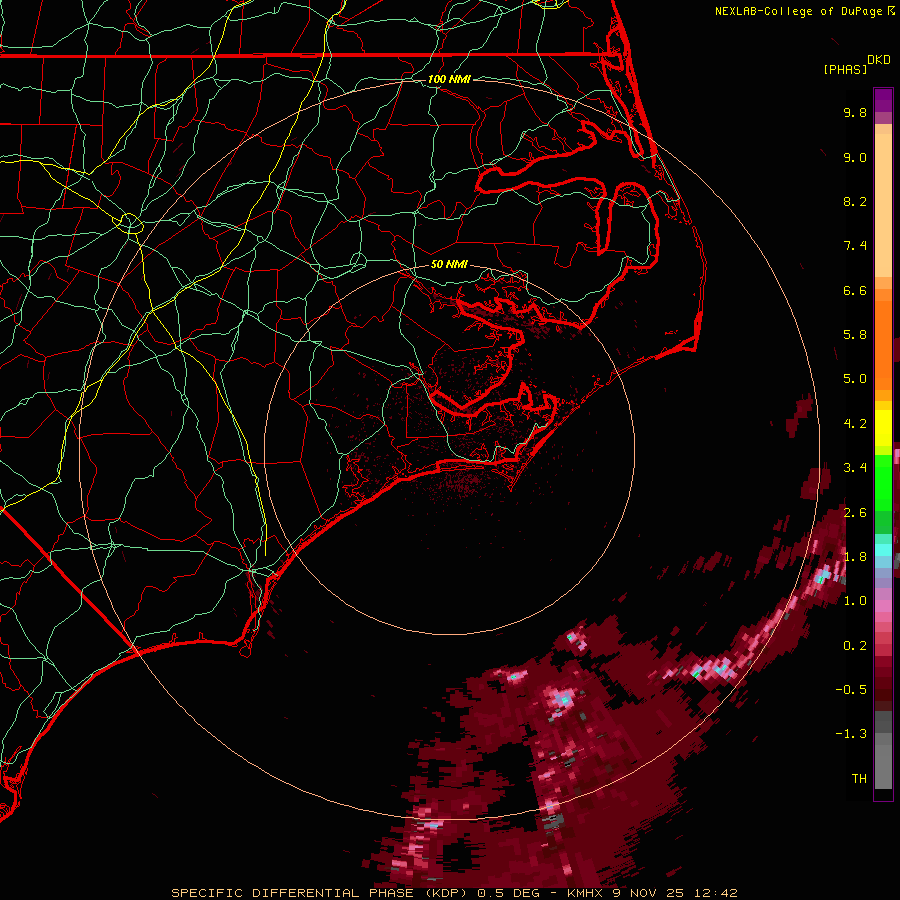
Task: Click the 1.8 scale value
Action: click(x=855, y=557)
